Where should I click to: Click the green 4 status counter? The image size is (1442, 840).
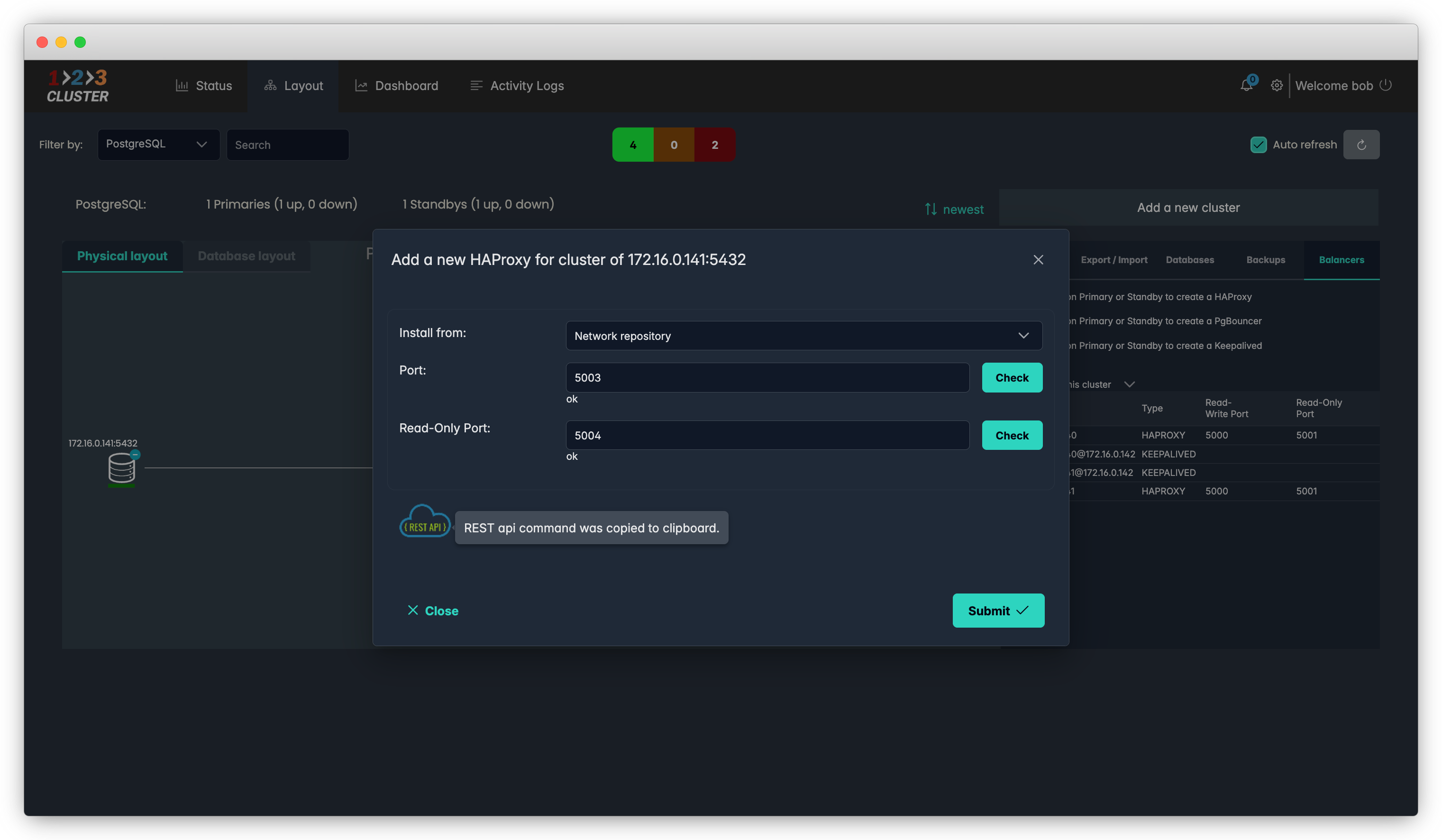coord(632,145)
